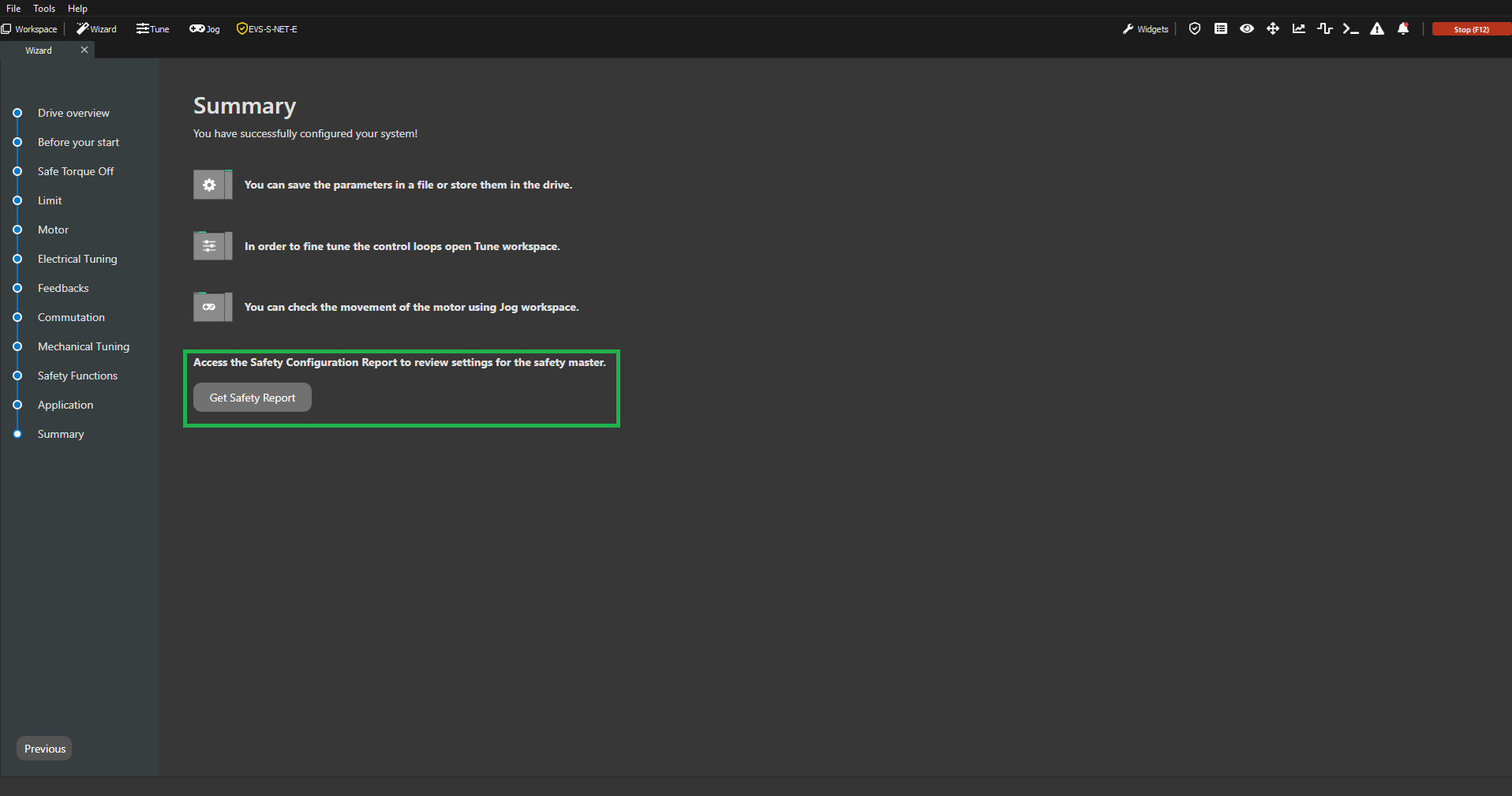This screenshot has height=796, width=1512.
Task: Open notifications bell icon
Action: (x=1403, y=29)
